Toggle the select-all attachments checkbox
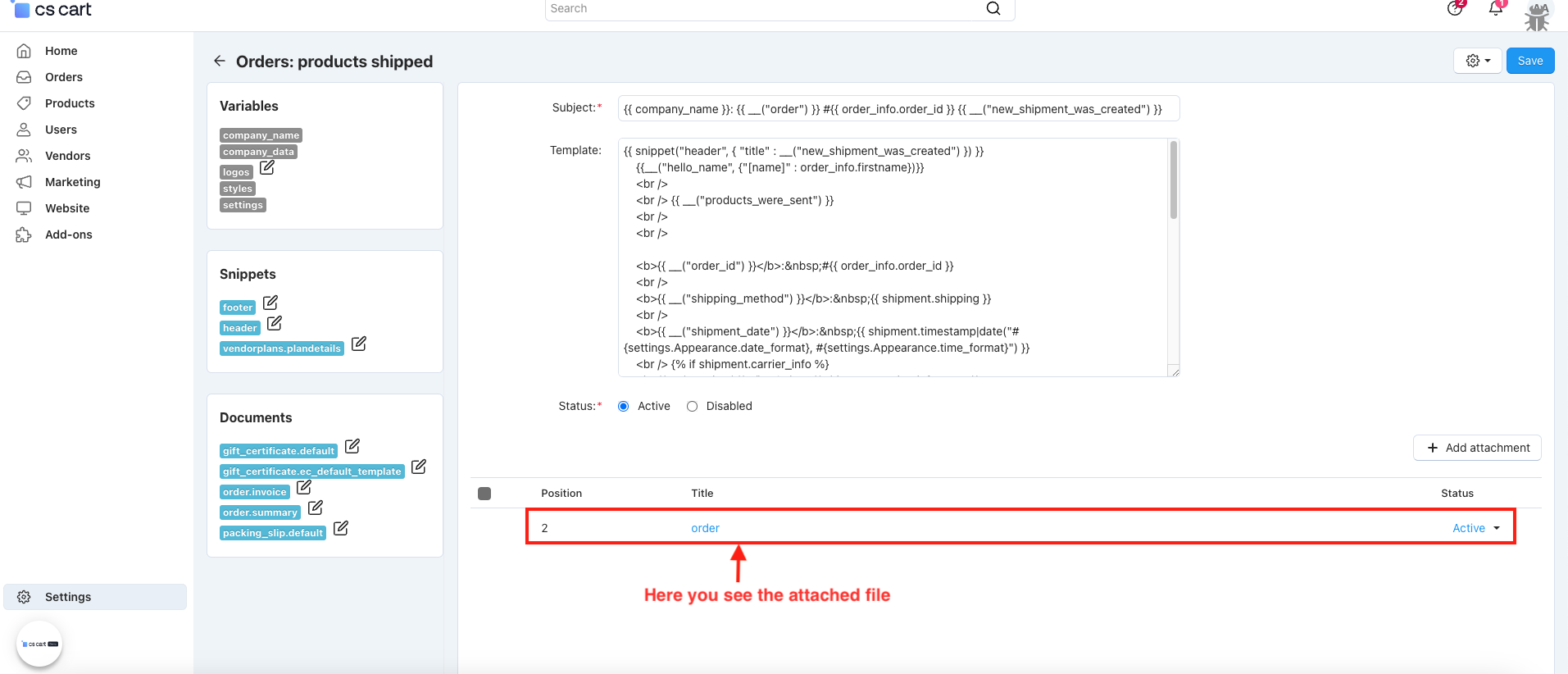Screen dimensions: 1568x674 click(x=484, y=494)
